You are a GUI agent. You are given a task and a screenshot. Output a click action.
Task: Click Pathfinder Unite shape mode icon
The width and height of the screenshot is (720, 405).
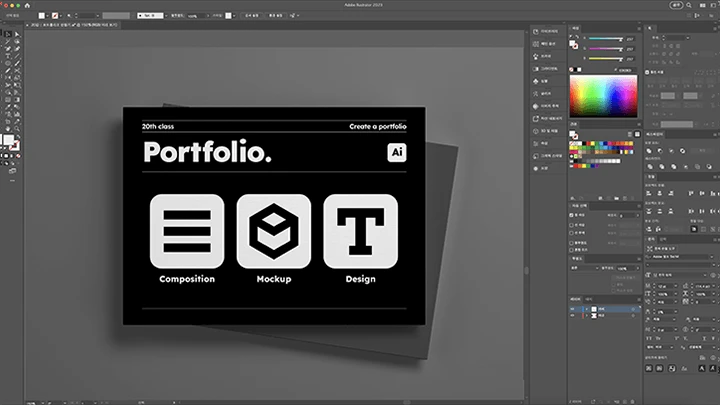649,151
